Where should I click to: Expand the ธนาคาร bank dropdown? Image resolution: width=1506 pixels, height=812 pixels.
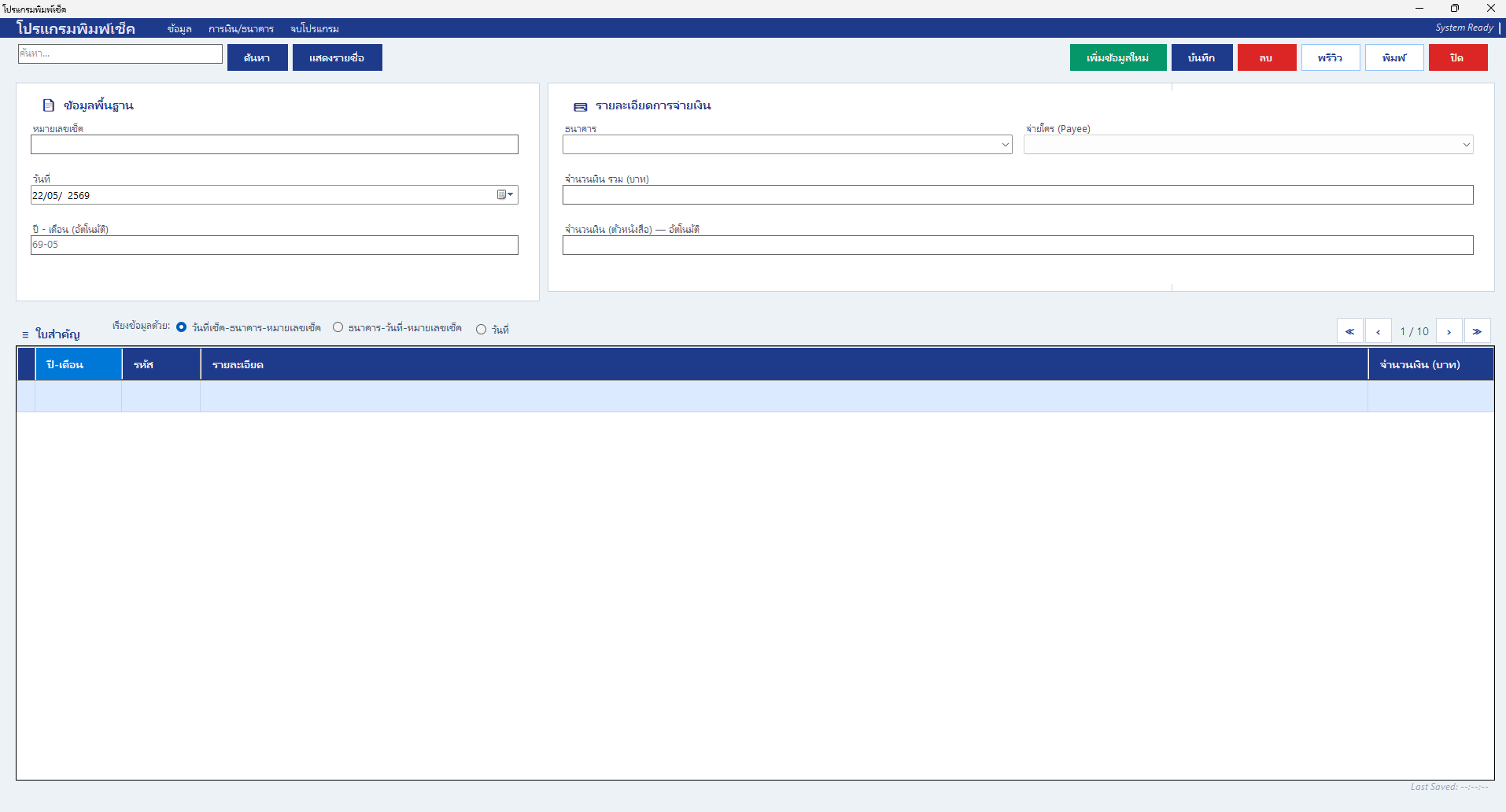tap(1005, 145)
